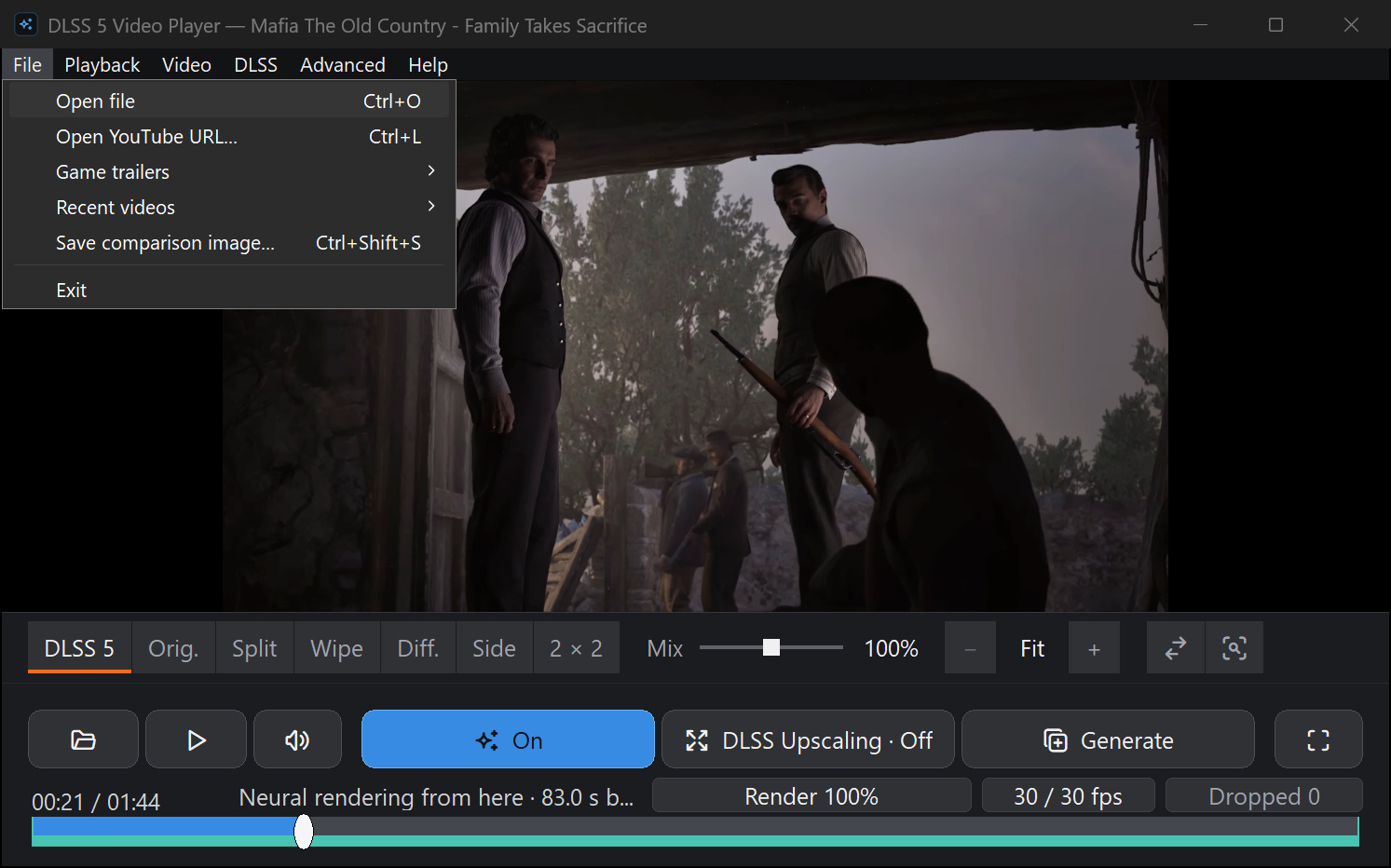Switch to the Side view tab
Screen dimensions: 1391x868
point(494,648)
